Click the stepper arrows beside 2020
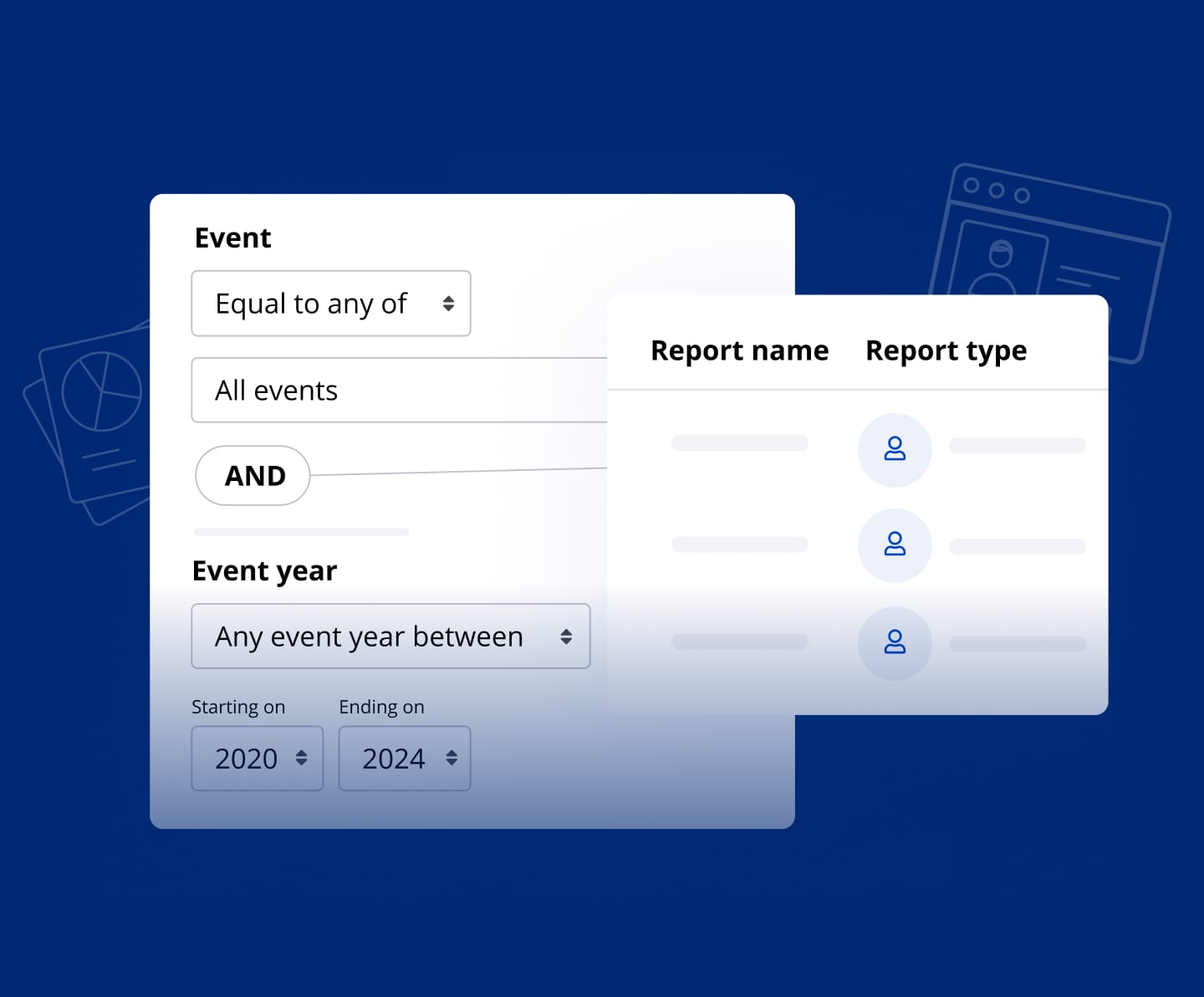Image resolution: width=1204 pixels, height=997 pixels. click(x=301, y=758)
